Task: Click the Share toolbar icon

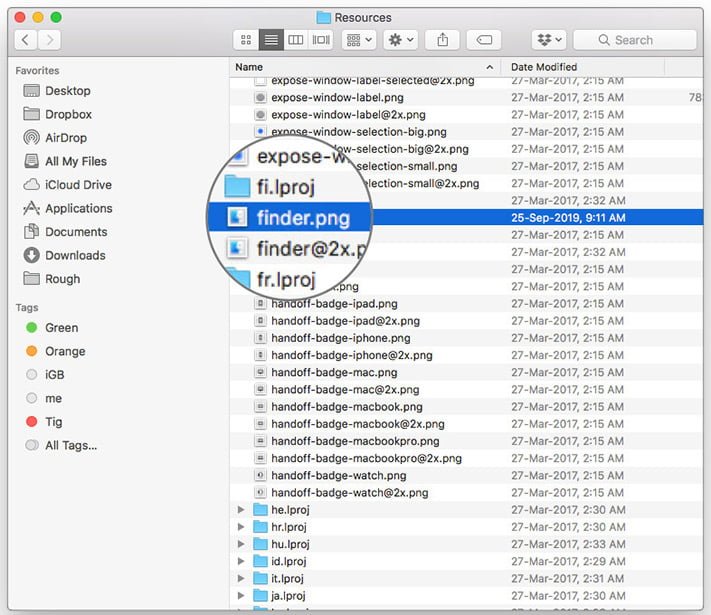Action: pyautogui.click(x=442, y=40)
